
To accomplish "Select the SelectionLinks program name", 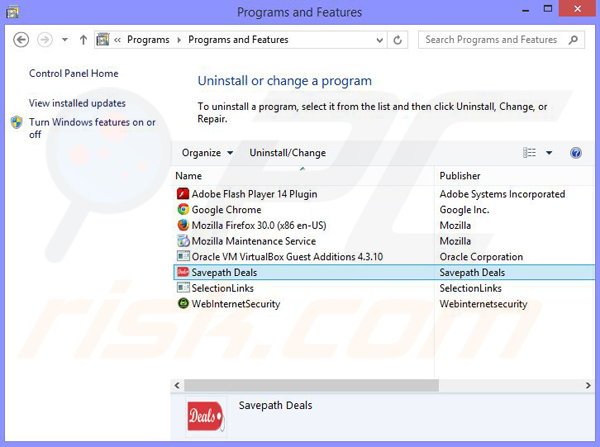I will pos(223,288).
